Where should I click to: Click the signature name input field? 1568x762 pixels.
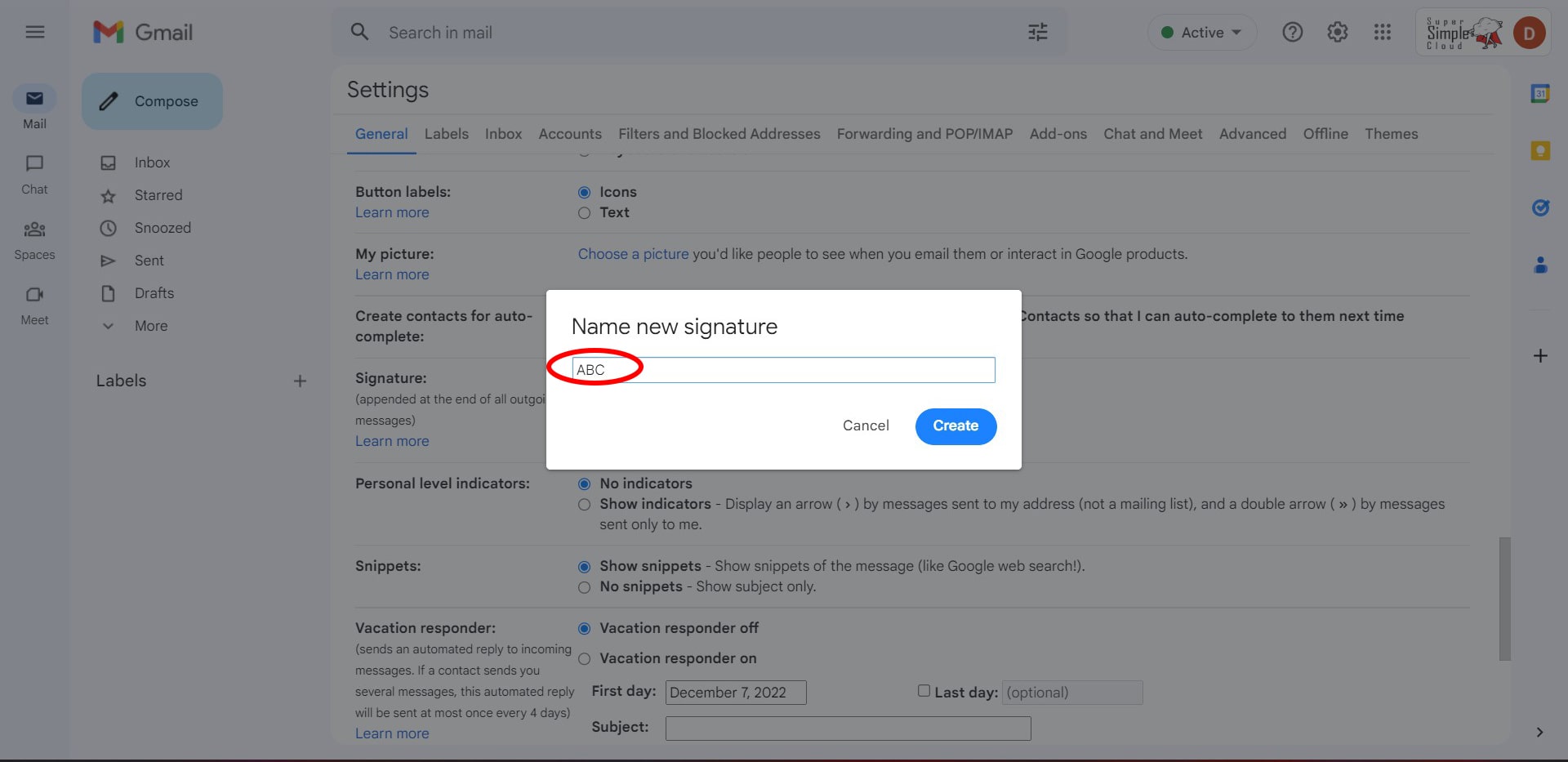click(783, 370)
